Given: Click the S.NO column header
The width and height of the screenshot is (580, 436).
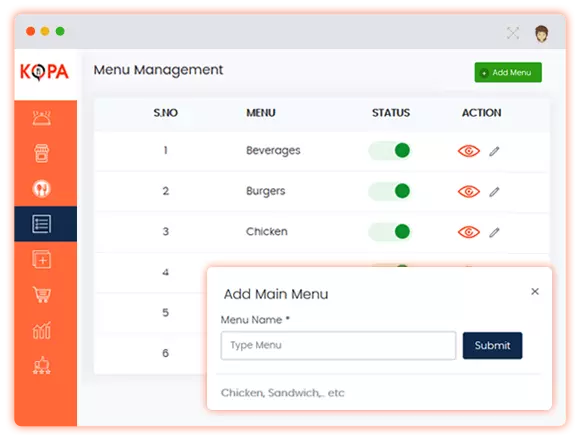Looking at the screenshot, I should (x=166, y=113).
